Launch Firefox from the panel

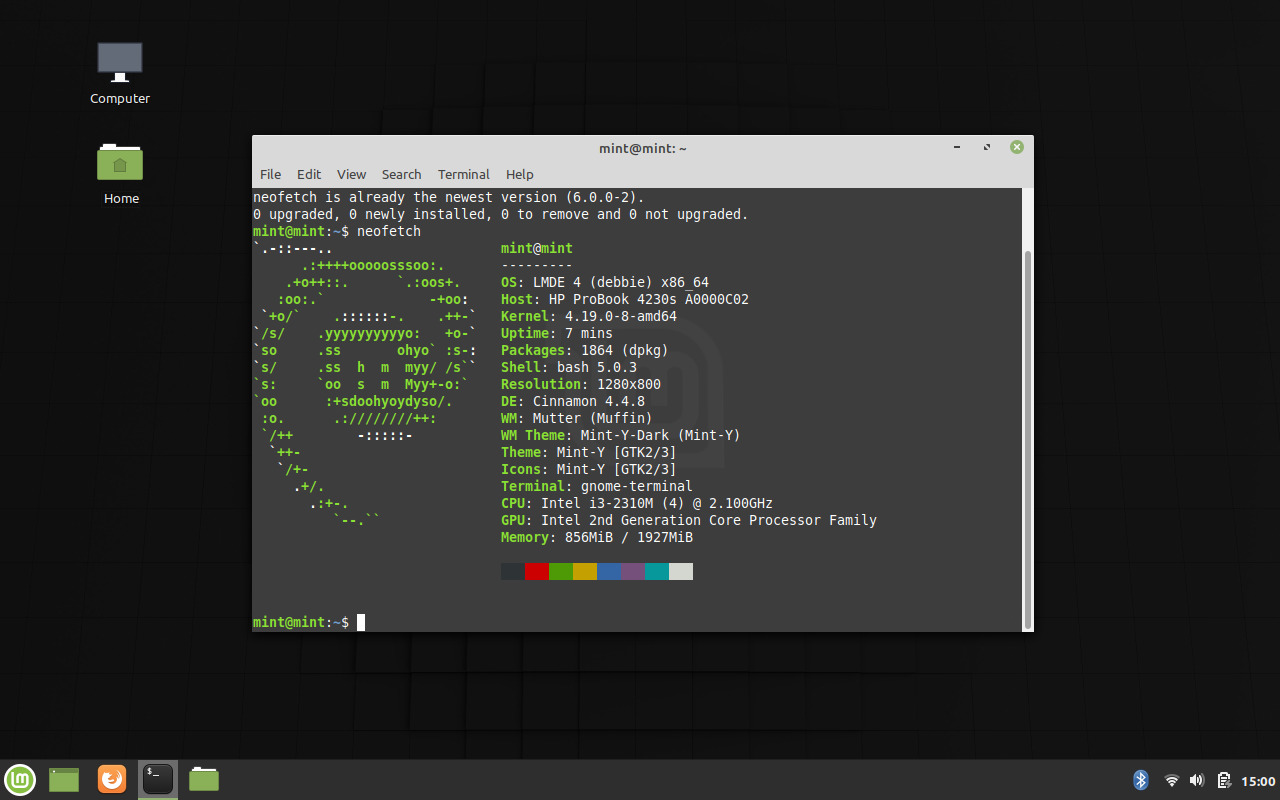pos(112,779)
